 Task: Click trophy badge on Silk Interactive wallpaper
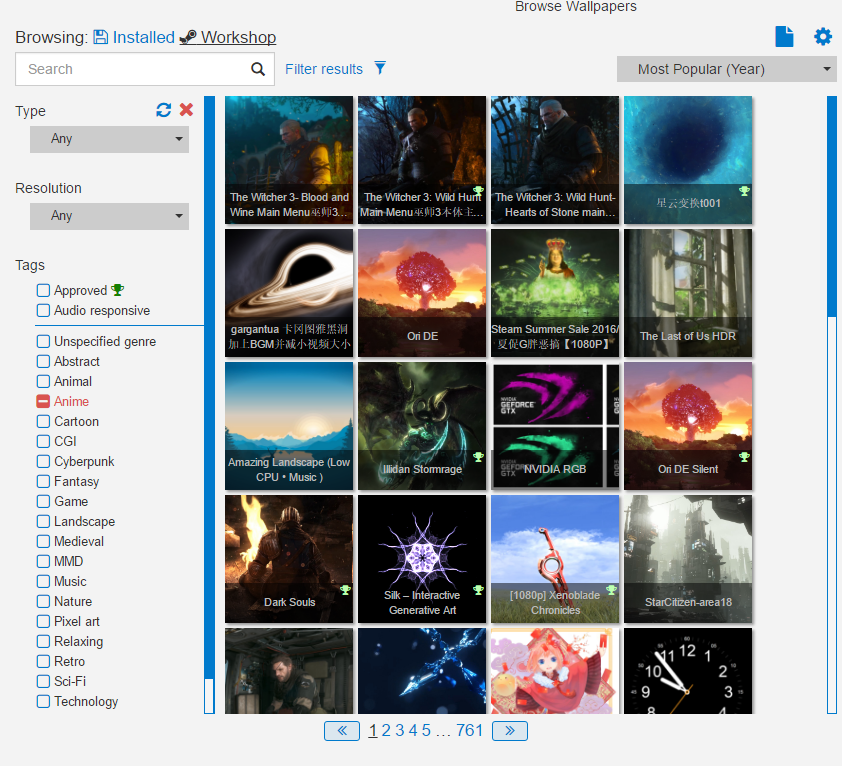[478, 590]
